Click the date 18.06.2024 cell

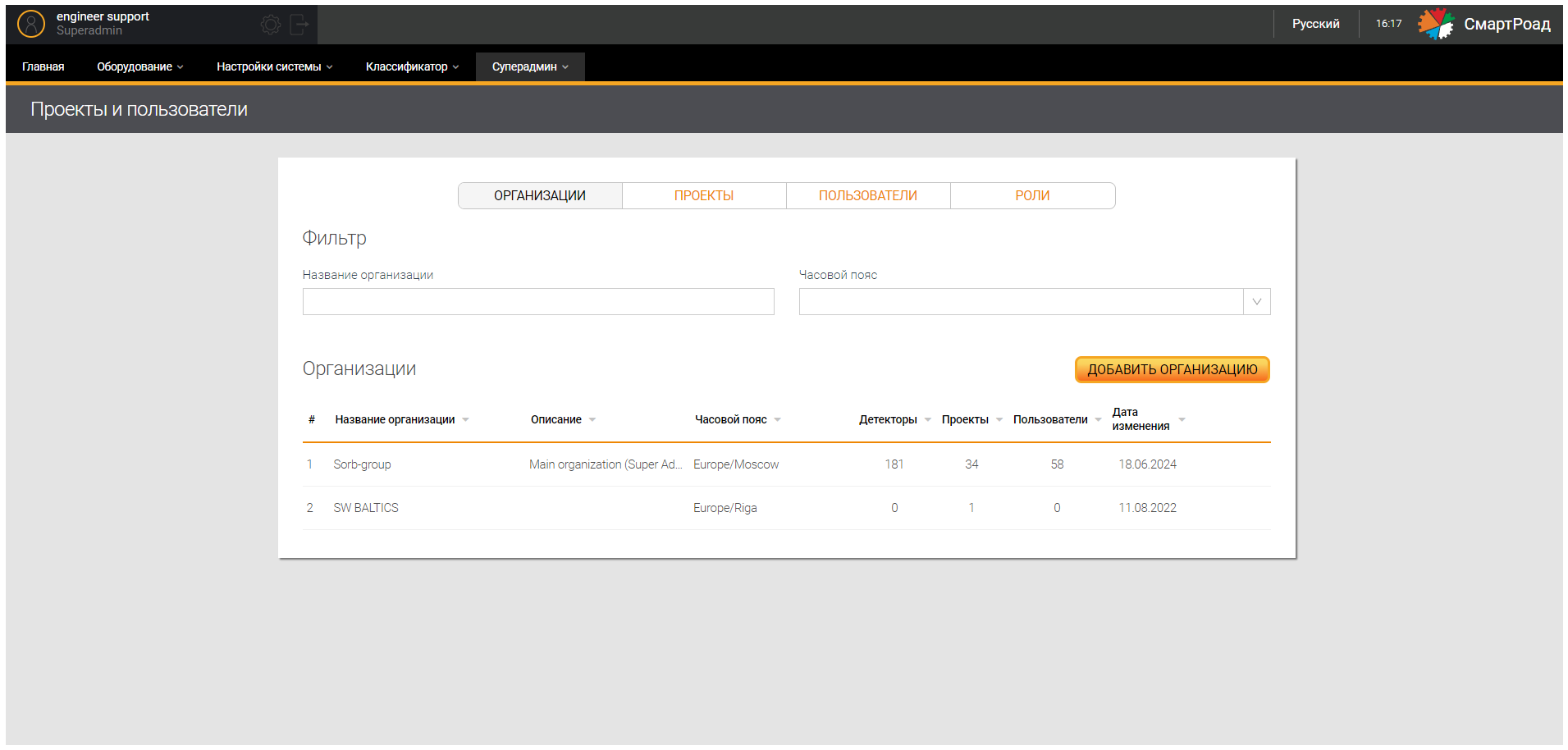[1147, 464]
